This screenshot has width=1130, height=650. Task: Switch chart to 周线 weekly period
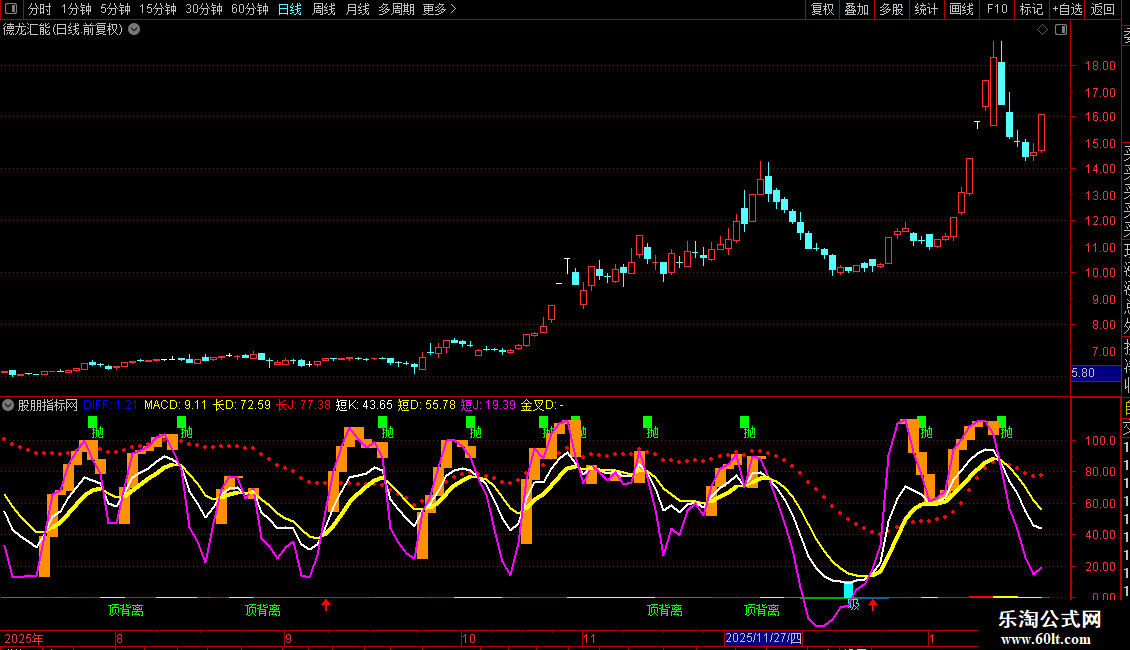click(x=324, y=9)
